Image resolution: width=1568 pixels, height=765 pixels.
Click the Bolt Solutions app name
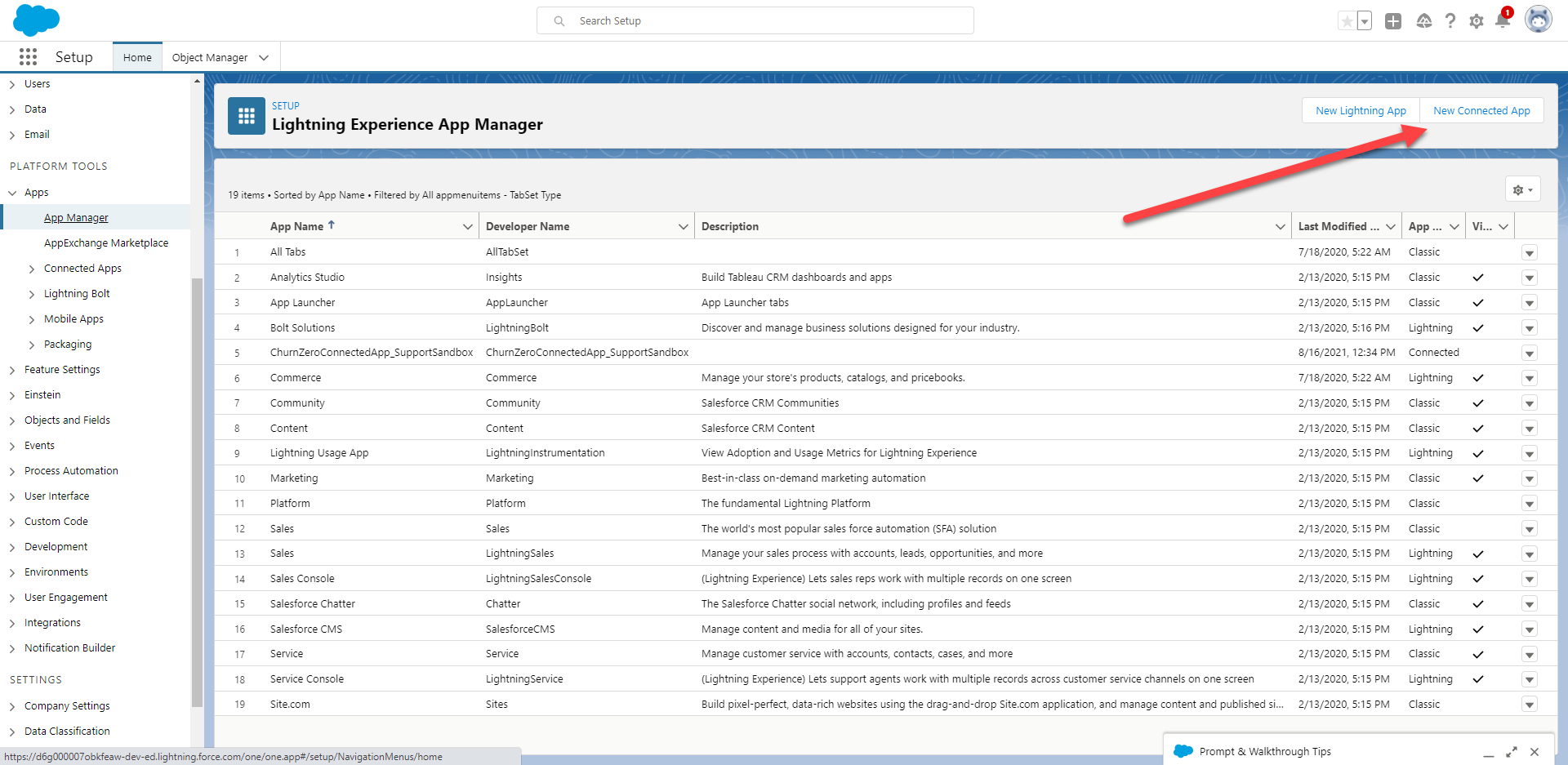pos(302,328)
